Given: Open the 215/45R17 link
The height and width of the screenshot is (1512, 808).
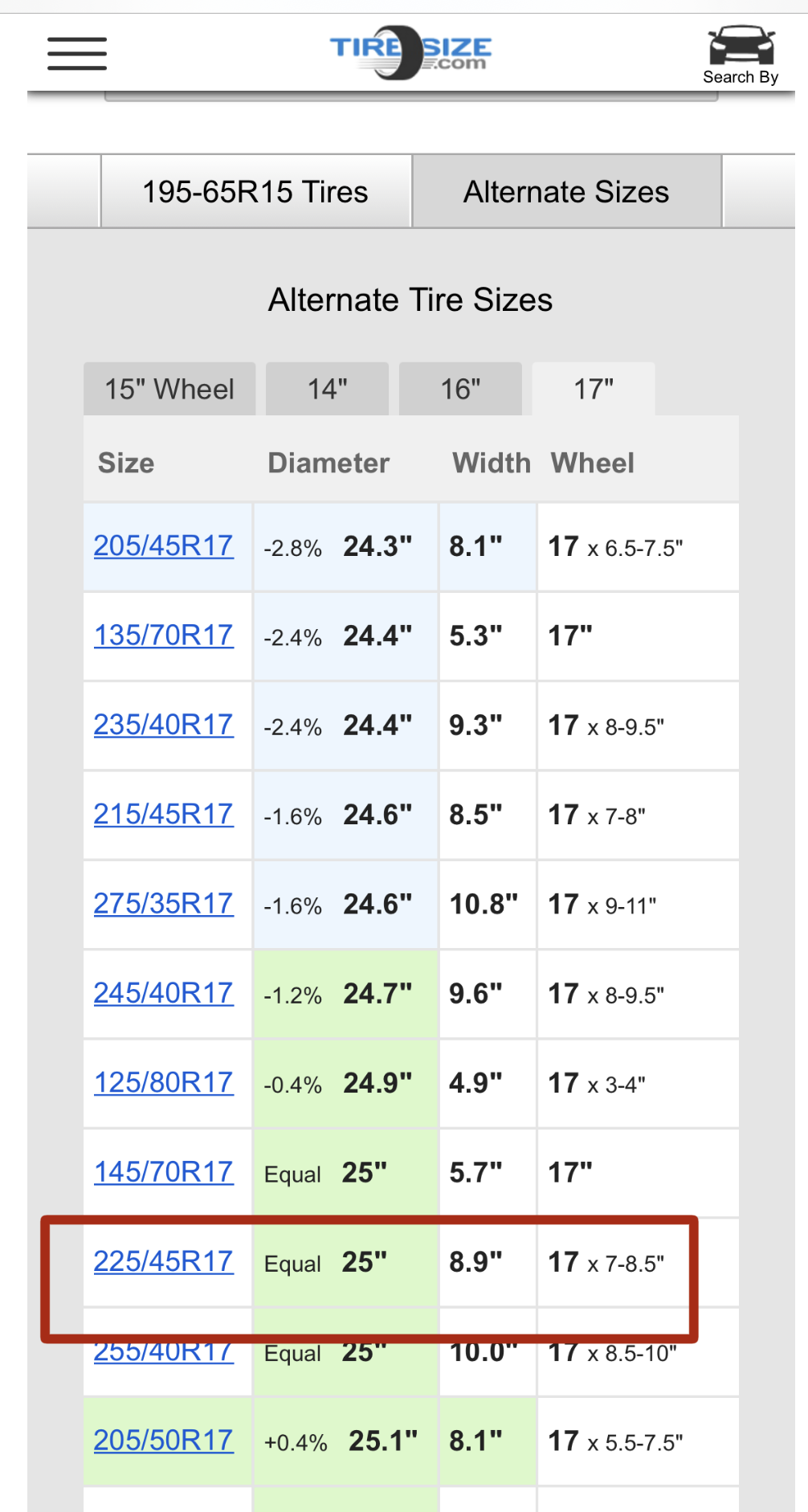Looking at the screenshot, I should click(164, 815).
